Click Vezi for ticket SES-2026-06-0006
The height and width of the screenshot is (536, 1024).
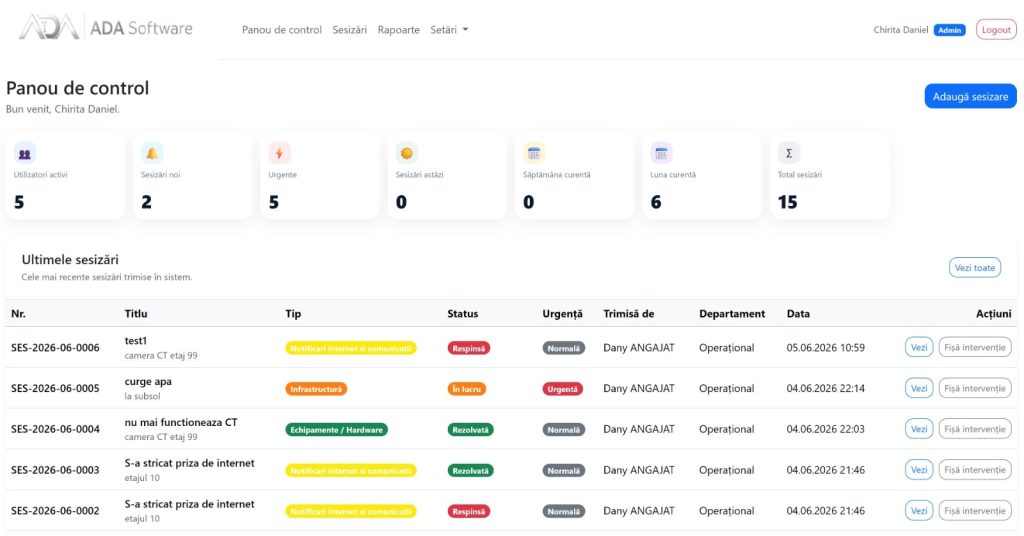919,347
